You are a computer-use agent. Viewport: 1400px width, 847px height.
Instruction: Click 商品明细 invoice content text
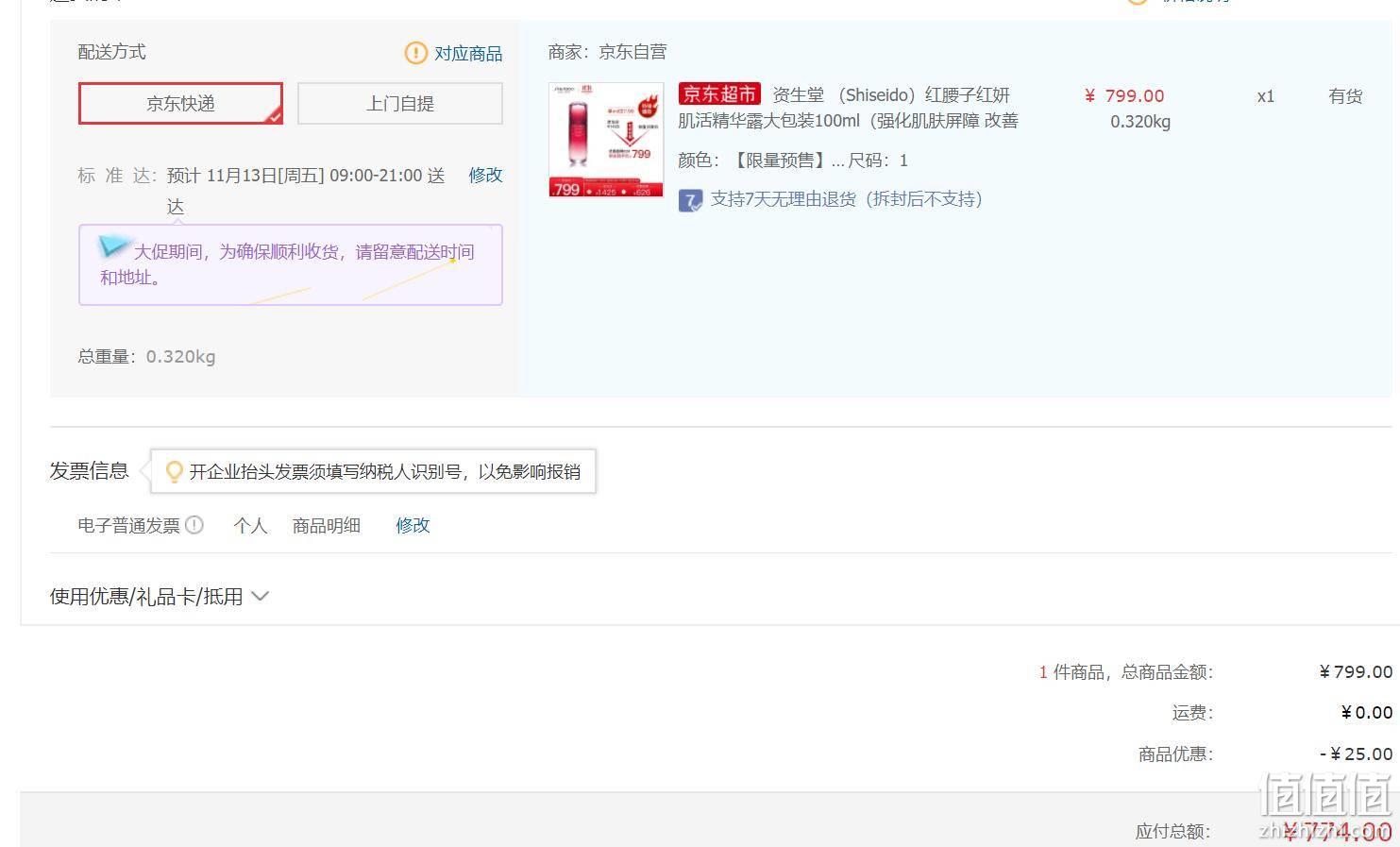[327, 525]
